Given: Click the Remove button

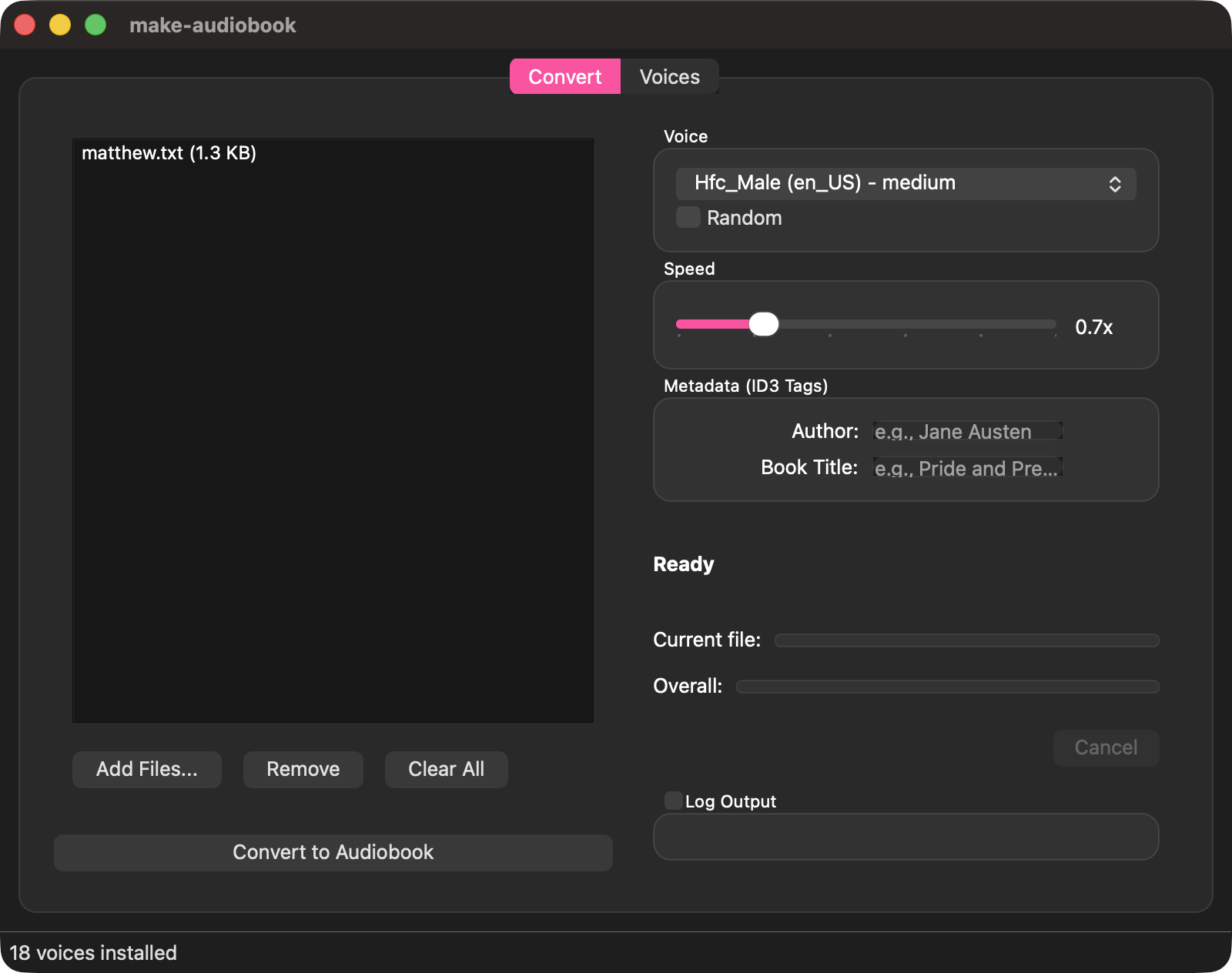Looking at the screenshot, I should point(303,769).
